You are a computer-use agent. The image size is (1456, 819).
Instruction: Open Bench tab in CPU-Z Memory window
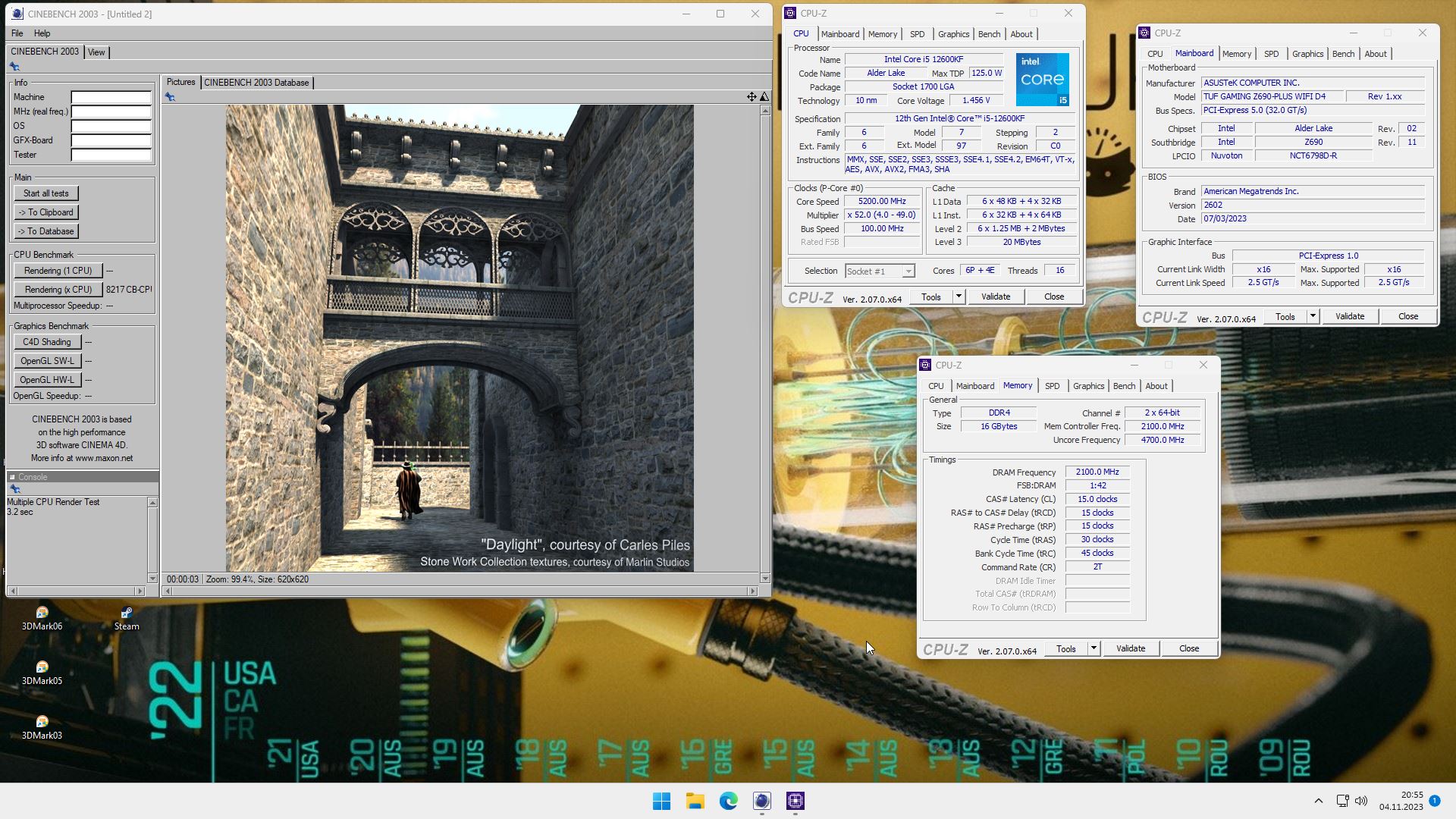coord(1124,386)
